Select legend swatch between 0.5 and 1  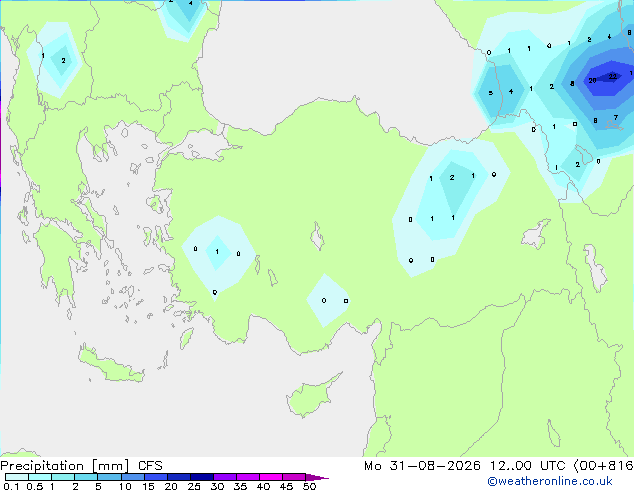point(40,477)
